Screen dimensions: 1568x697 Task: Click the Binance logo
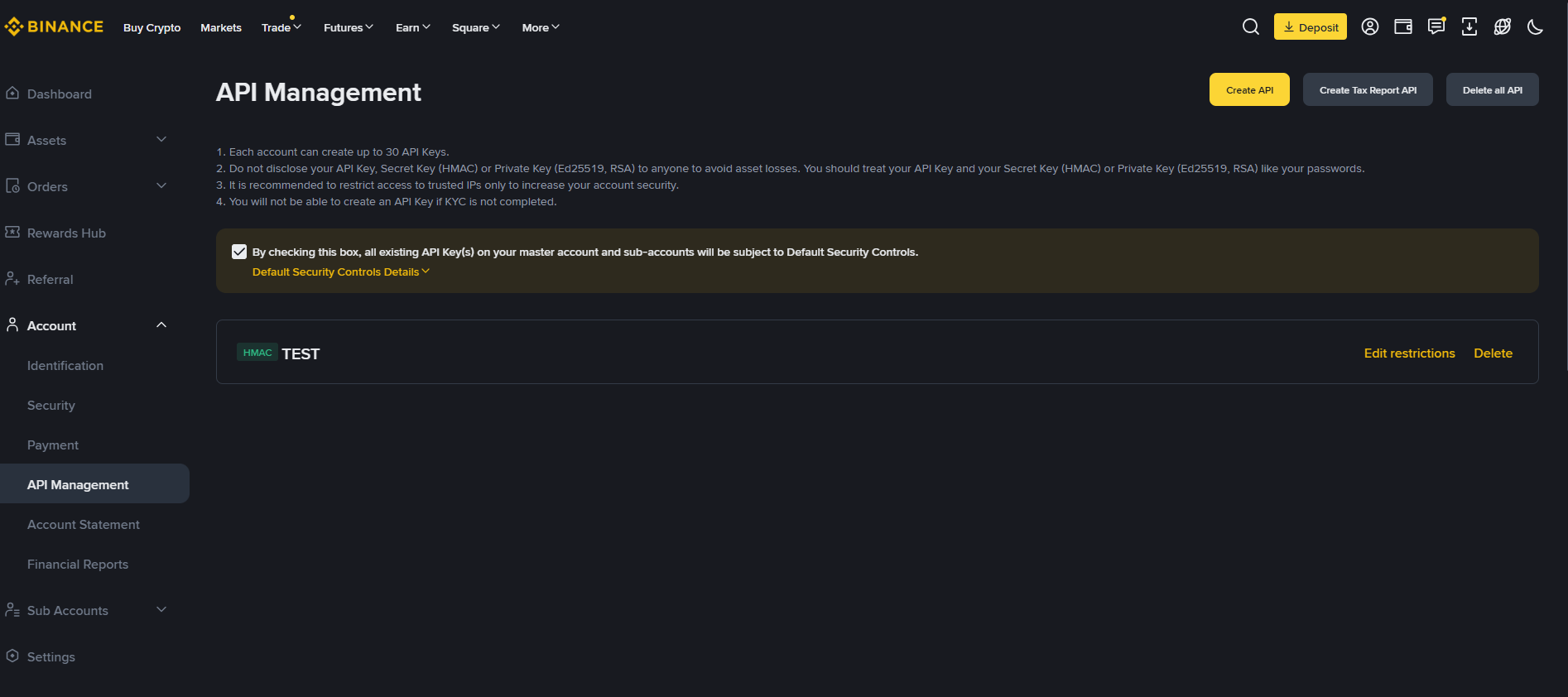[54, 27]
